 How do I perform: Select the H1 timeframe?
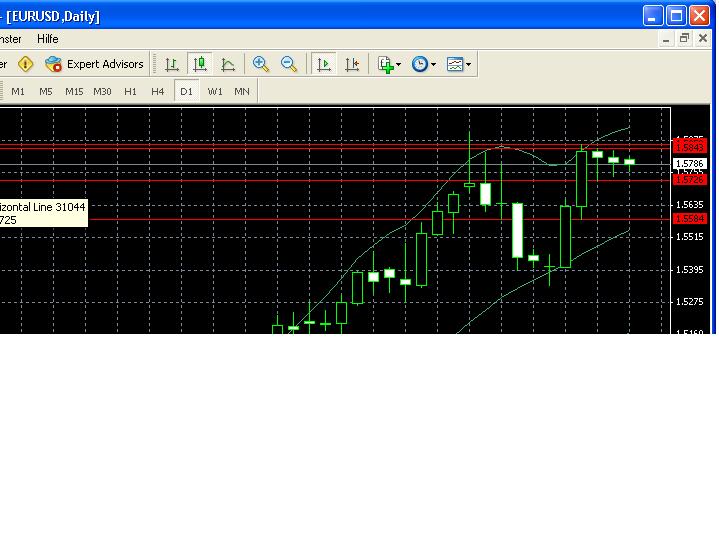click(130, 91)
